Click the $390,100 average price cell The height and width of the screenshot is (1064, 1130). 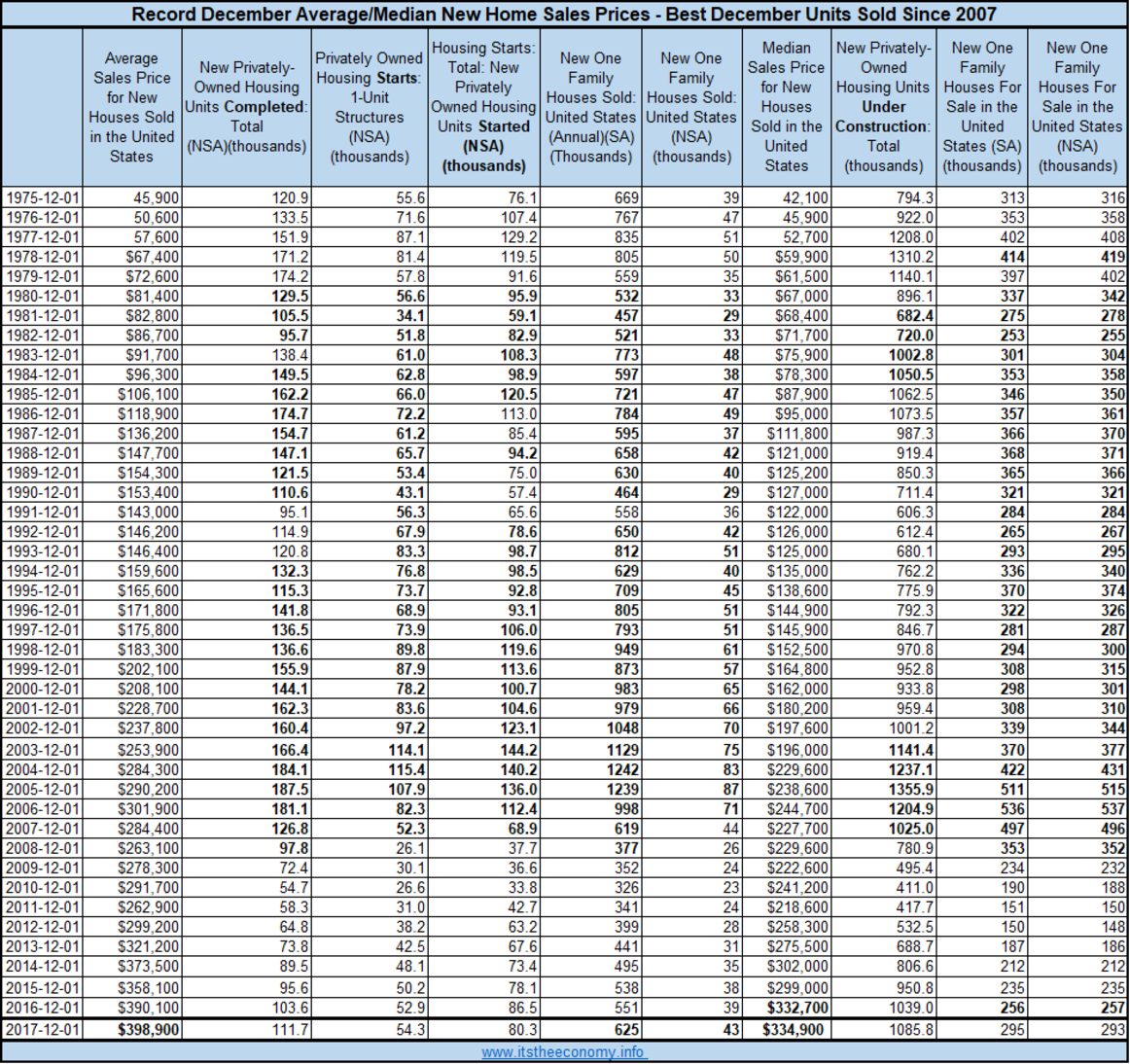pyautogui.click(x=132, y=1007)
